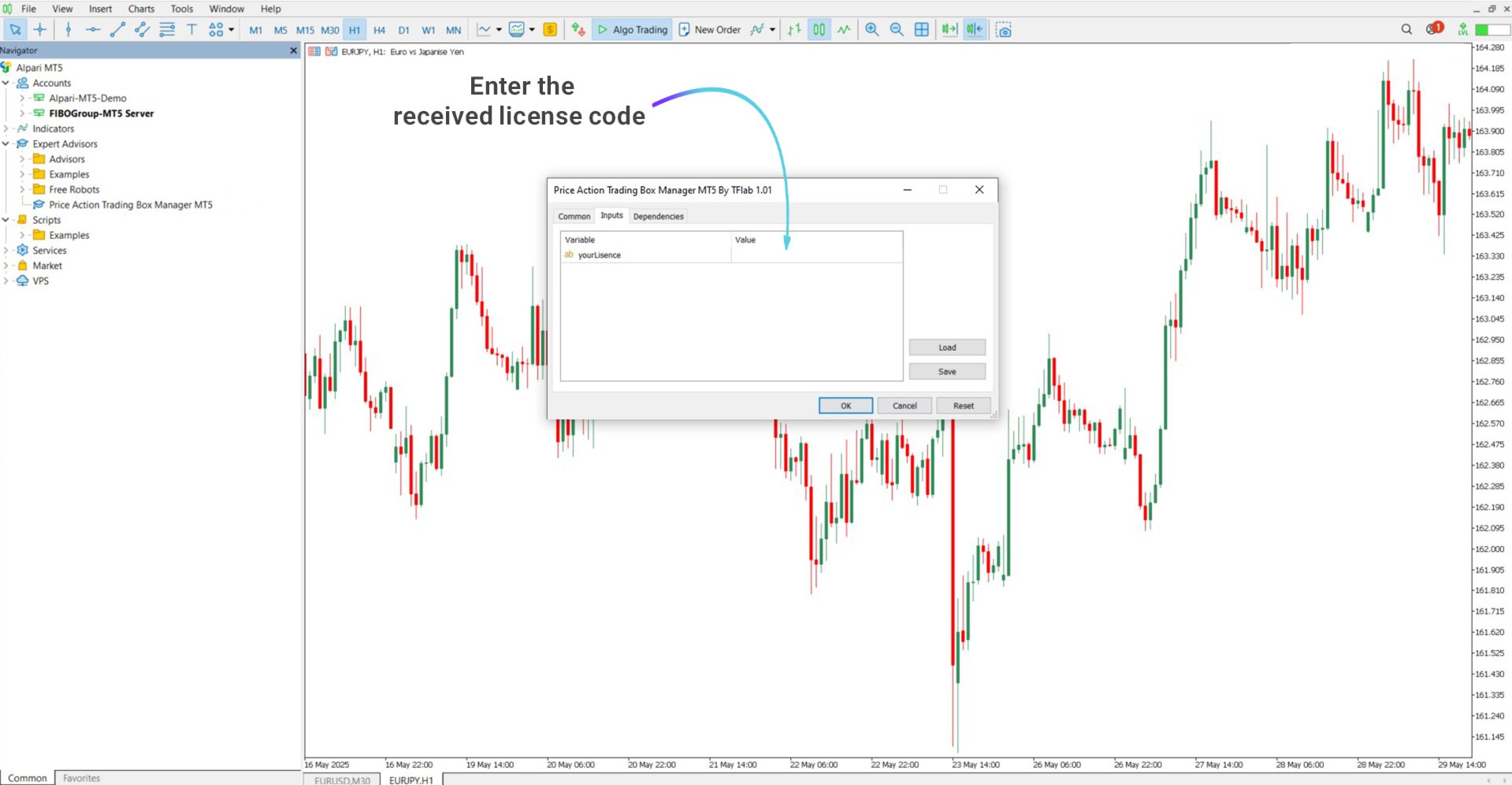Open the tile windows grid icon
The height and width of the screenshot is (785, 1512).
[x=921, y=30]
